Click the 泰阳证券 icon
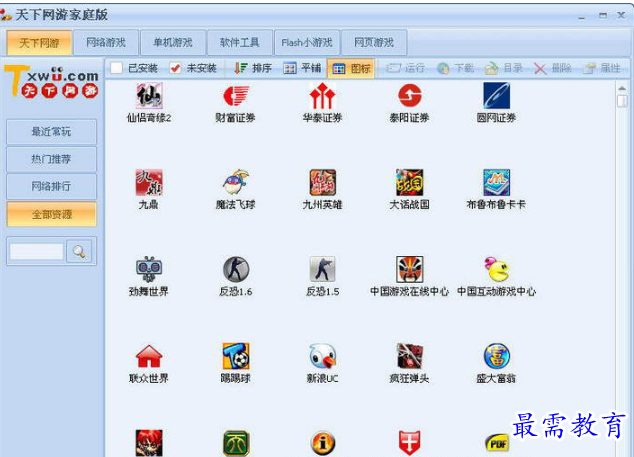 pos(410,96)
